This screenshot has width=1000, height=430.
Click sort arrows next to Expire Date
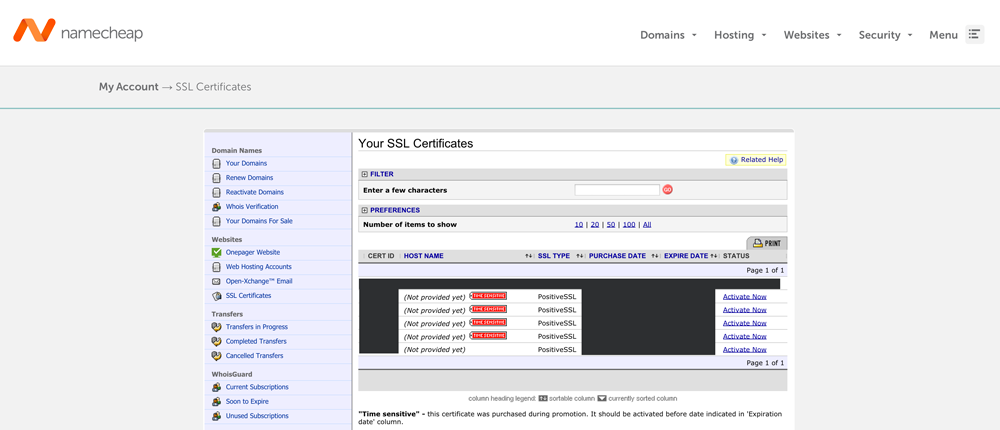714,256
